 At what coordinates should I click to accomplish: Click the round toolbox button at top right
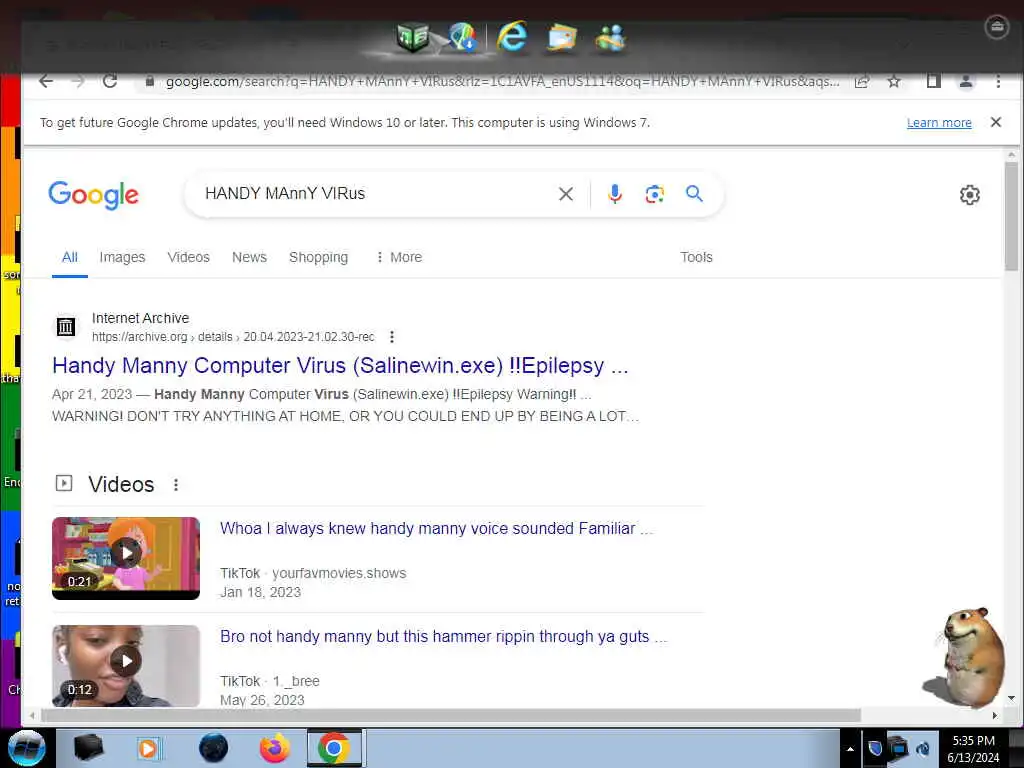pyautogui.click(x=997, y=27)
